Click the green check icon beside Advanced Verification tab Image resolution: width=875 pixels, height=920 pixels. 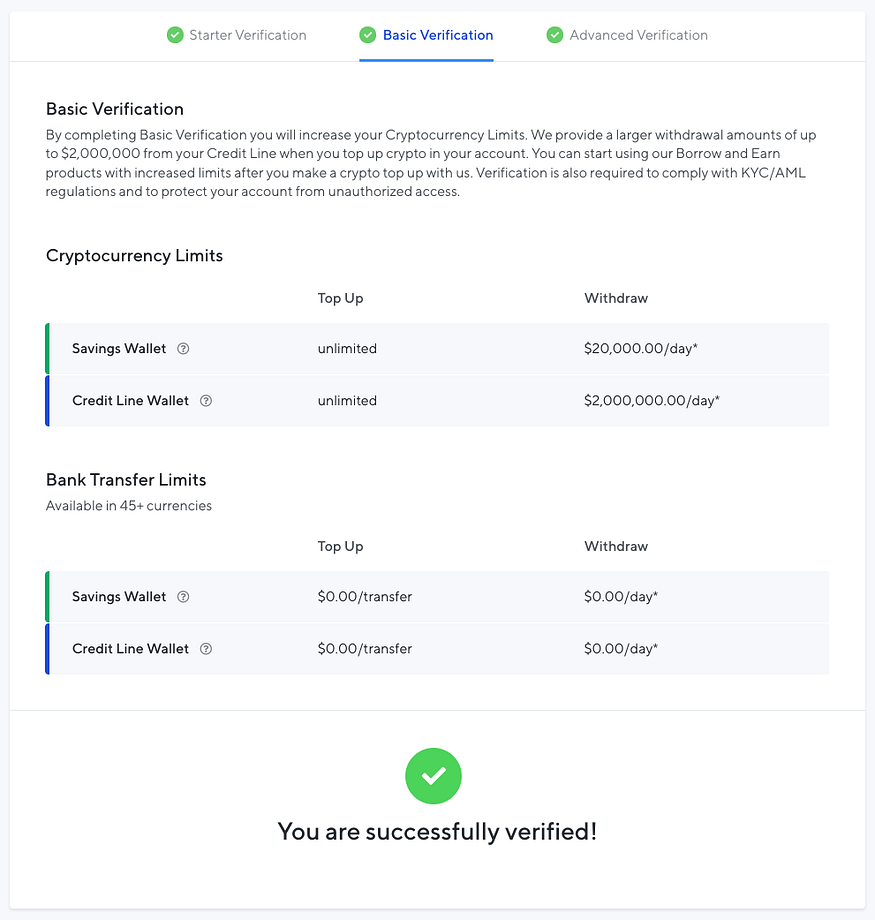point(555,35)
